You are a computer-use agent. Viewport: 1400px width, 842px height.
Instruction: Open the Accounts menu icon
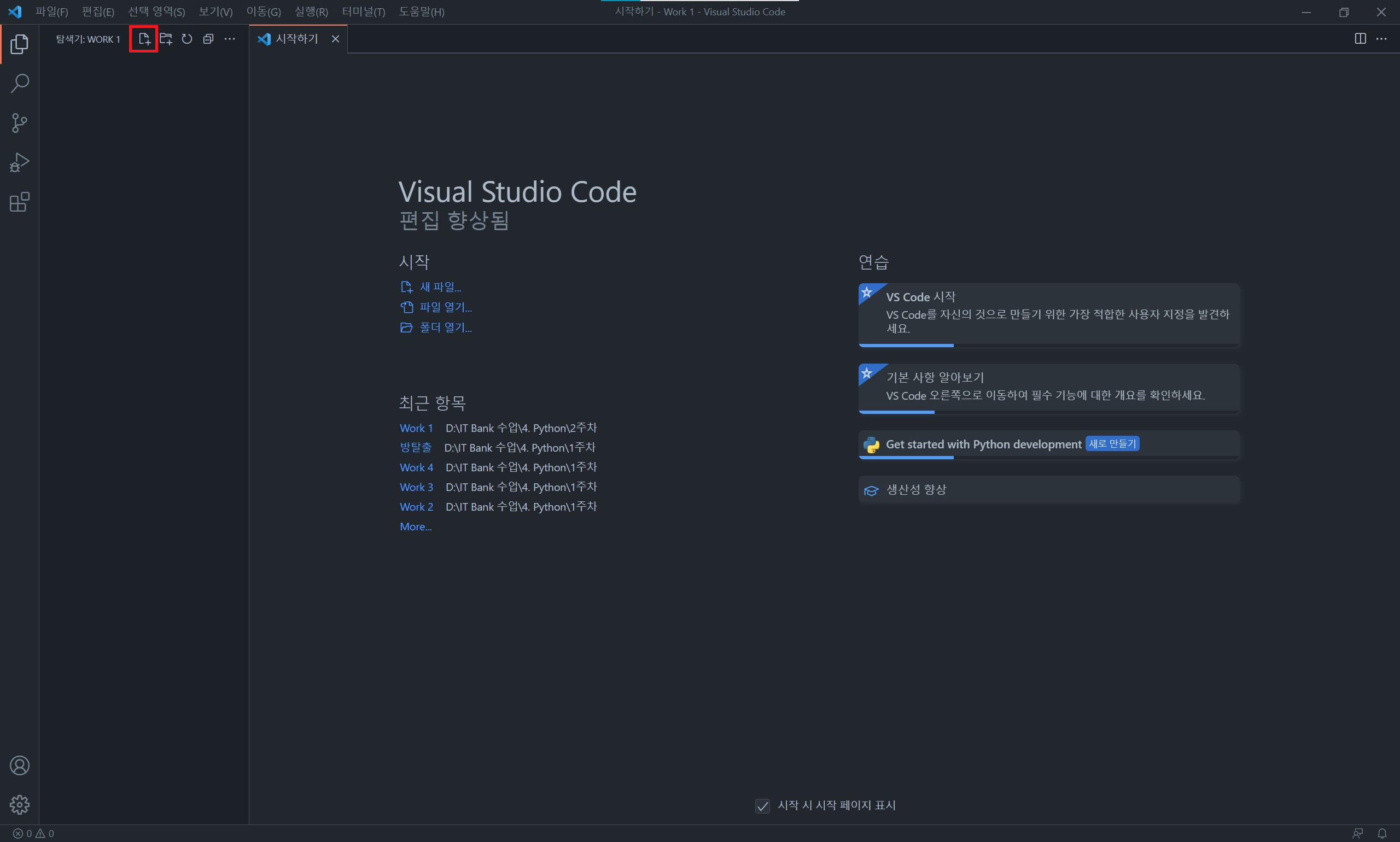[20, 765]
